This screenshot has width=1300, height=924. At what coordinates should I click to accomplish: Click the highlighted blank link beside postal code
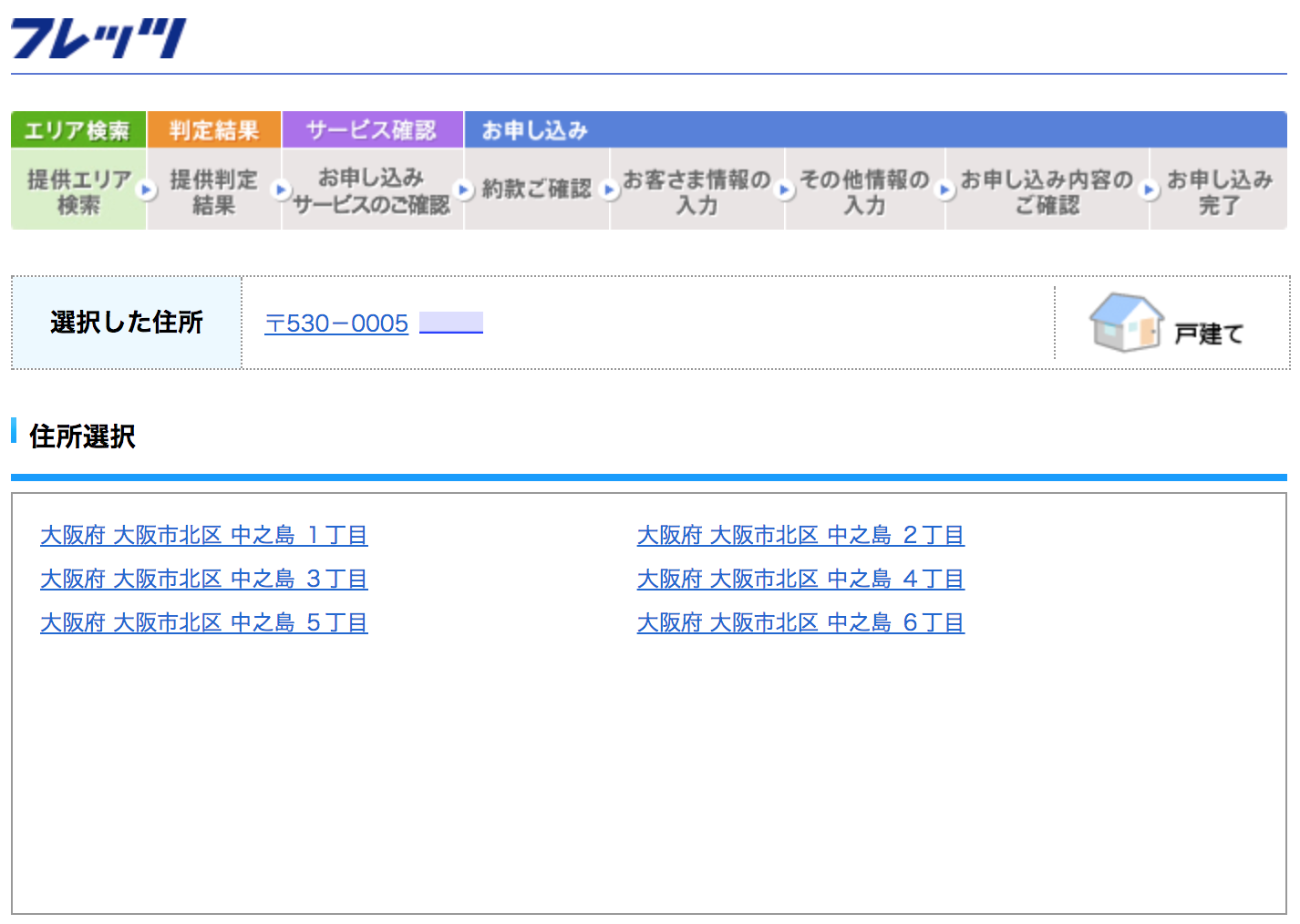(x=451, y=323)
